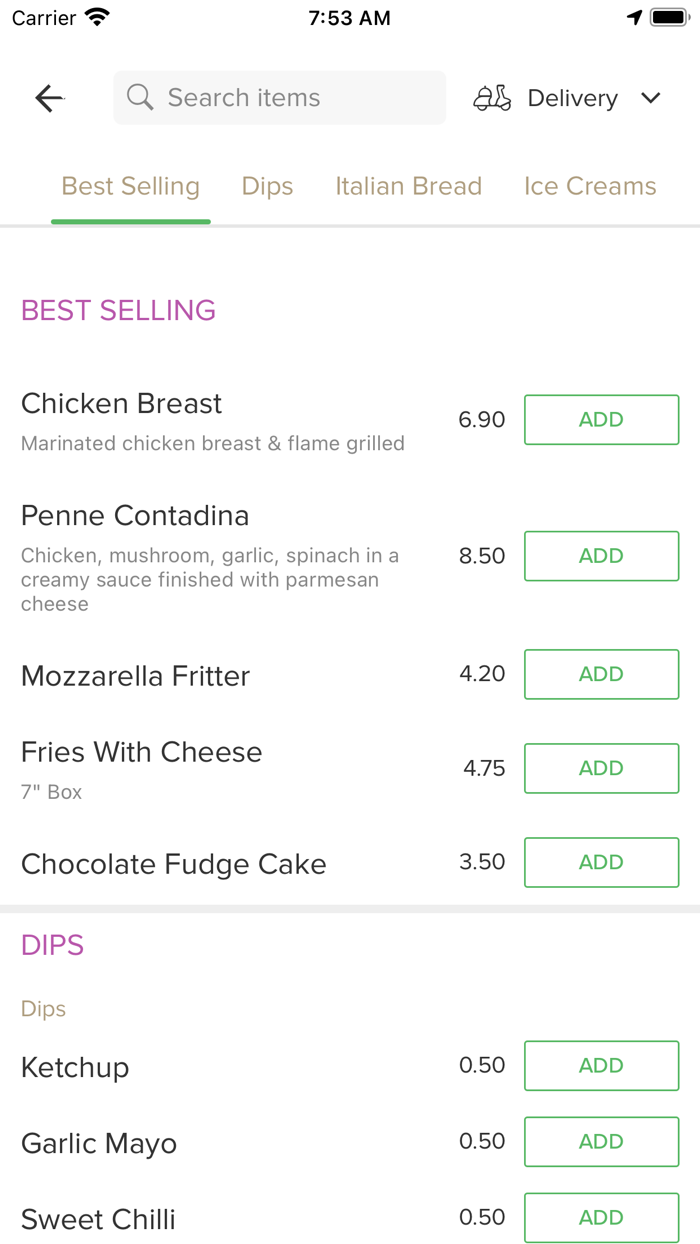Add Fries With Cheese to order
Screen dimensions: 700x1244
pos(601,768)
